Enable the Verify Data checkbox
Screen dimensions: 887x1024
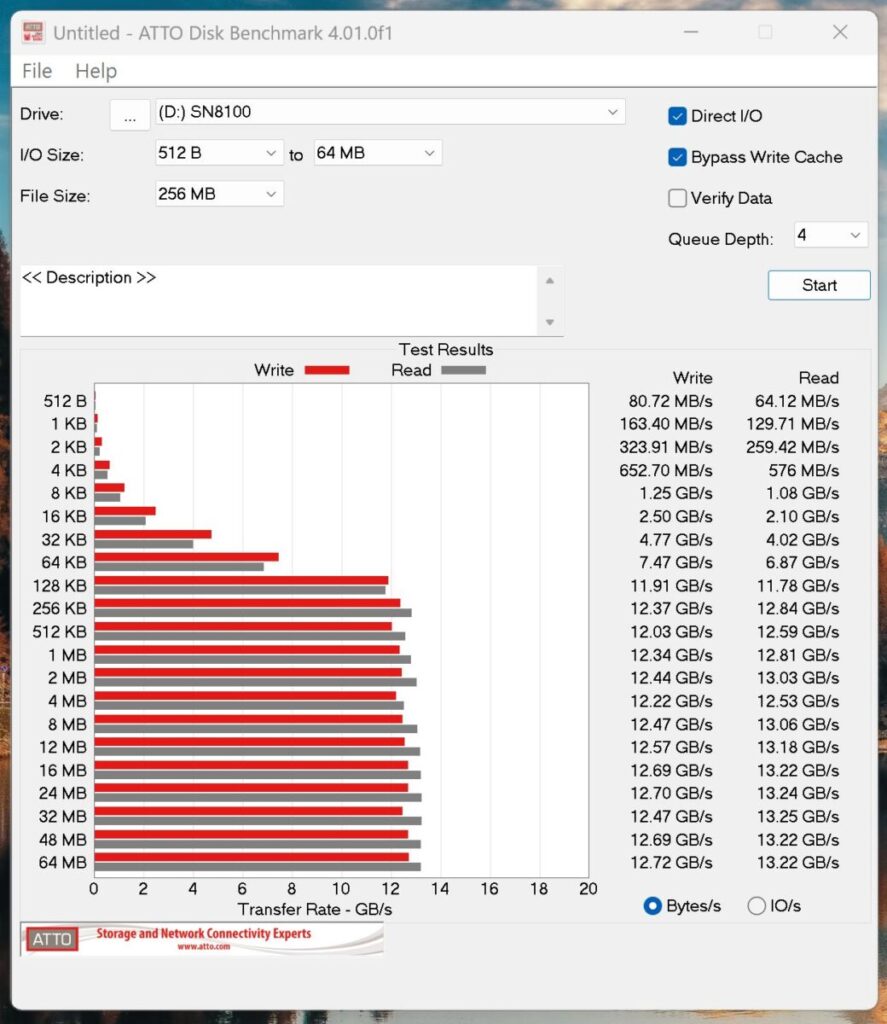pos(677,198)
